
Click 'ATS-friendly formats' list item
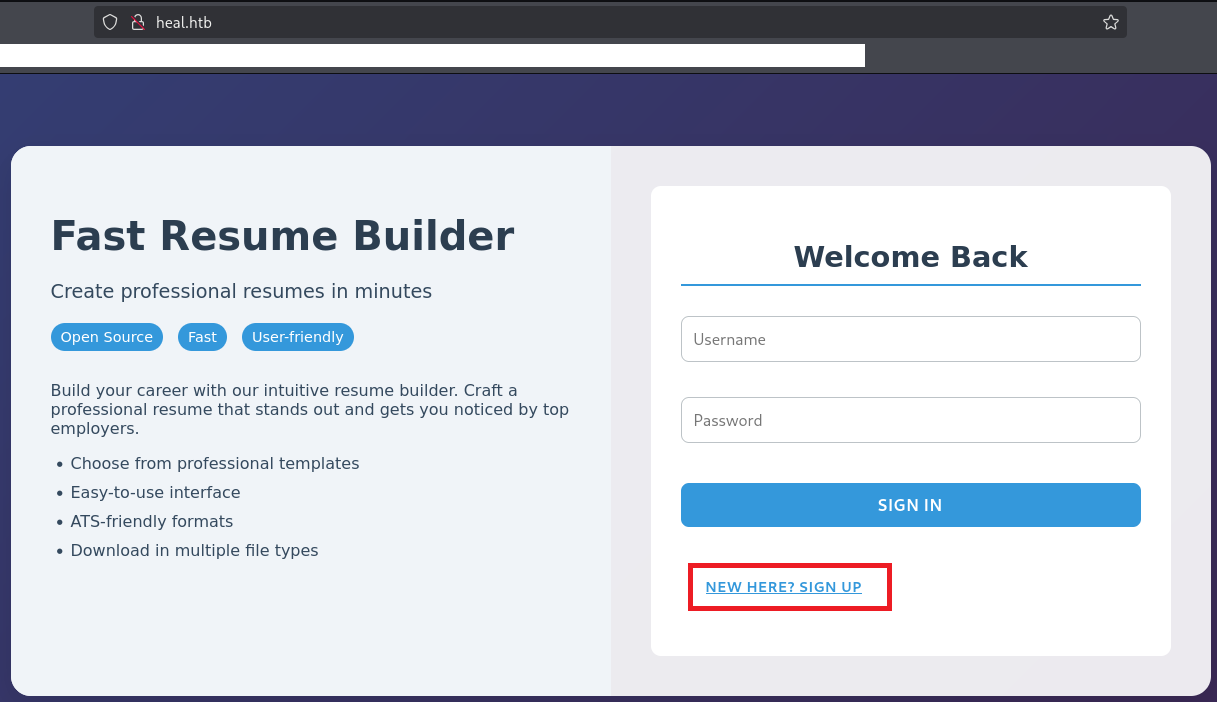click(x=151, y=521)
